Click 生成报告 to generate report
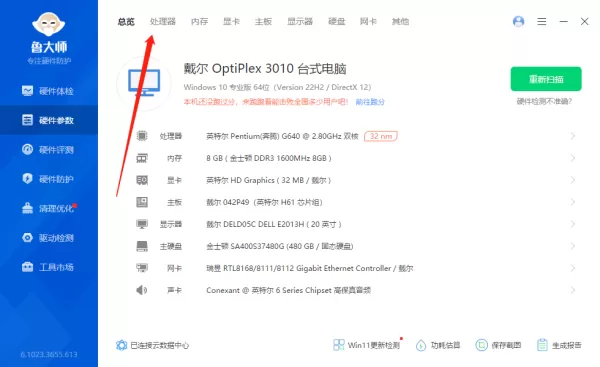 tap(559, 345)
